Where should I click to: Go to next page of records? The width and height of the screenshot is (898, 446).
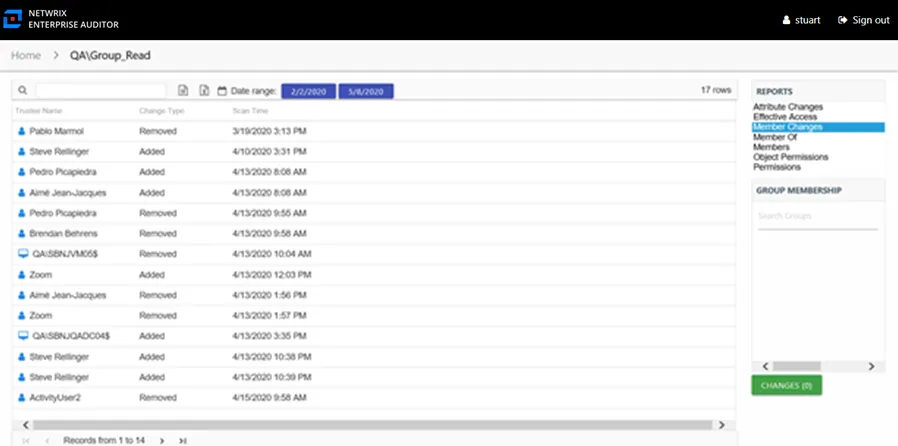point(162,440)
